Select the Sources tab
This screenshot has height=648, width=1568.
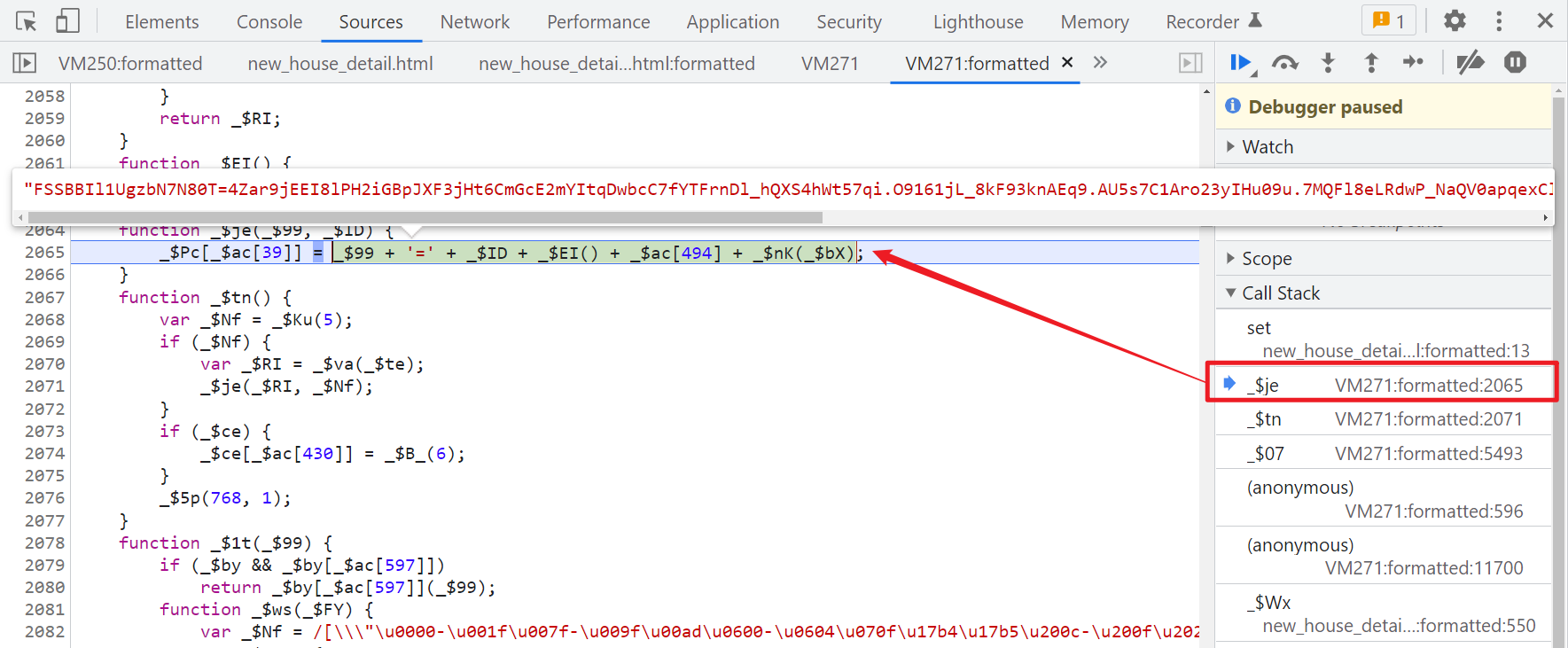click(x=371, y=21)
